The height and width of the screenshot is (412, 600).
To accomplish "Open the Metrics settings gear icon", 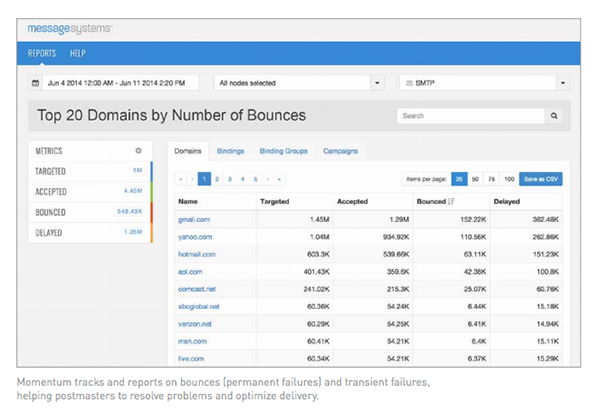I will pyautogui.click(x=139, y=151).
